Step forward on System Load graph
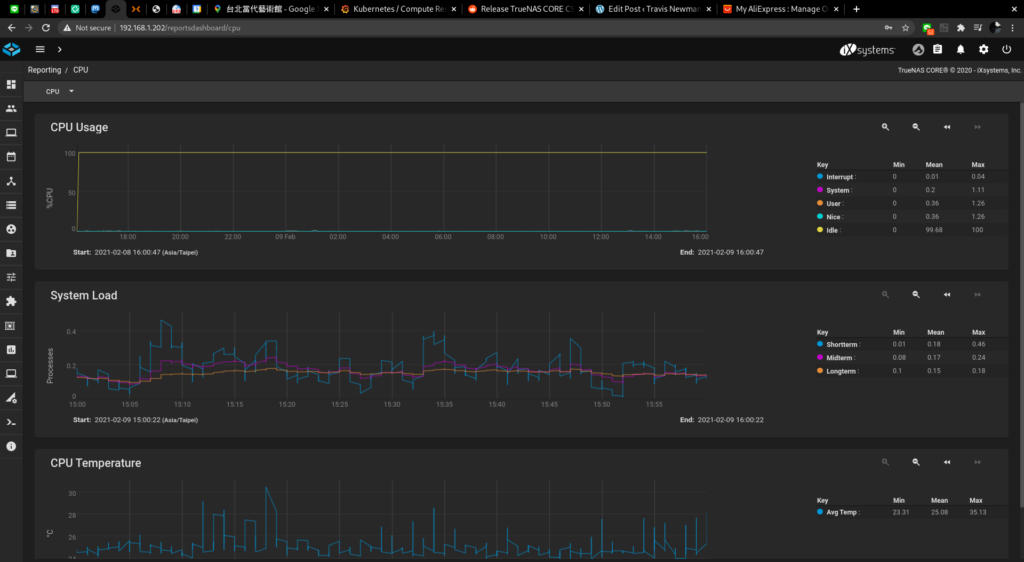The image size is (1024, 562). pyautogui.click(x=978, y=295)
